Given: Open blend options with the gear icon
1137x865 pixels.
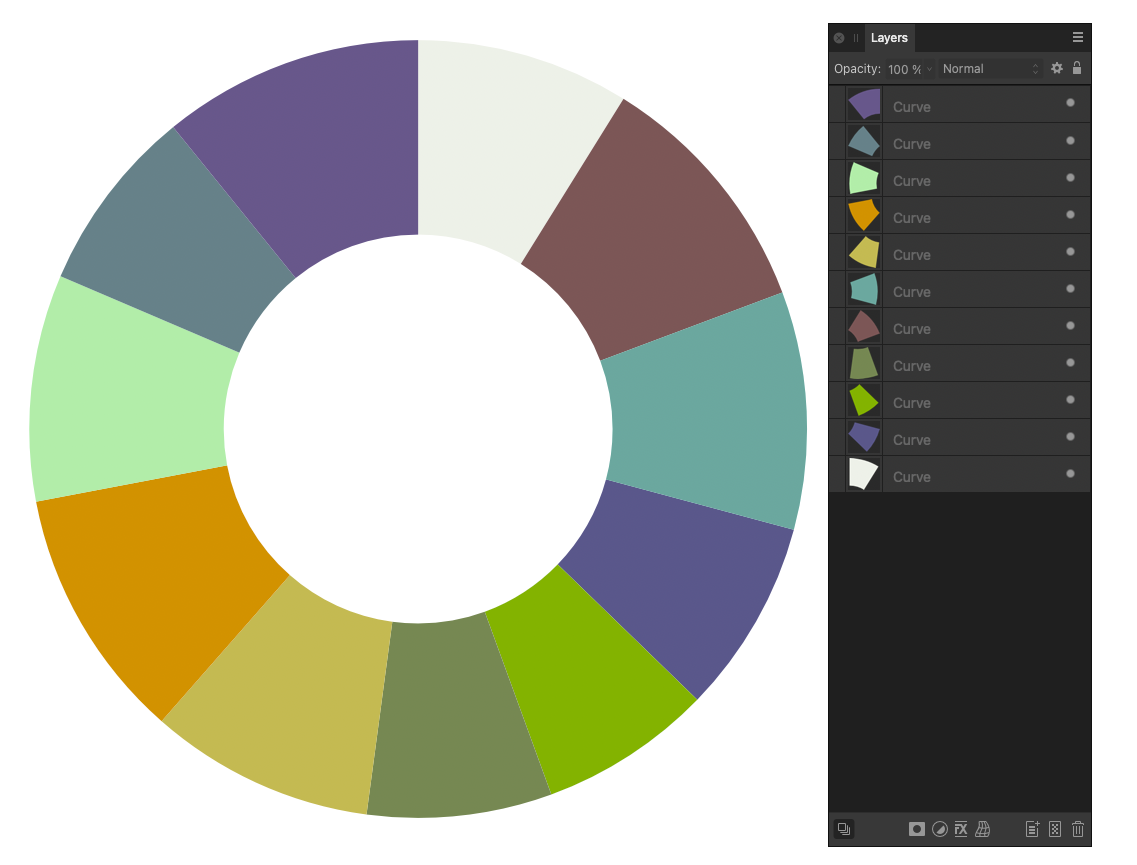Looking at the screenshot, I should (x=1057, y=68).
